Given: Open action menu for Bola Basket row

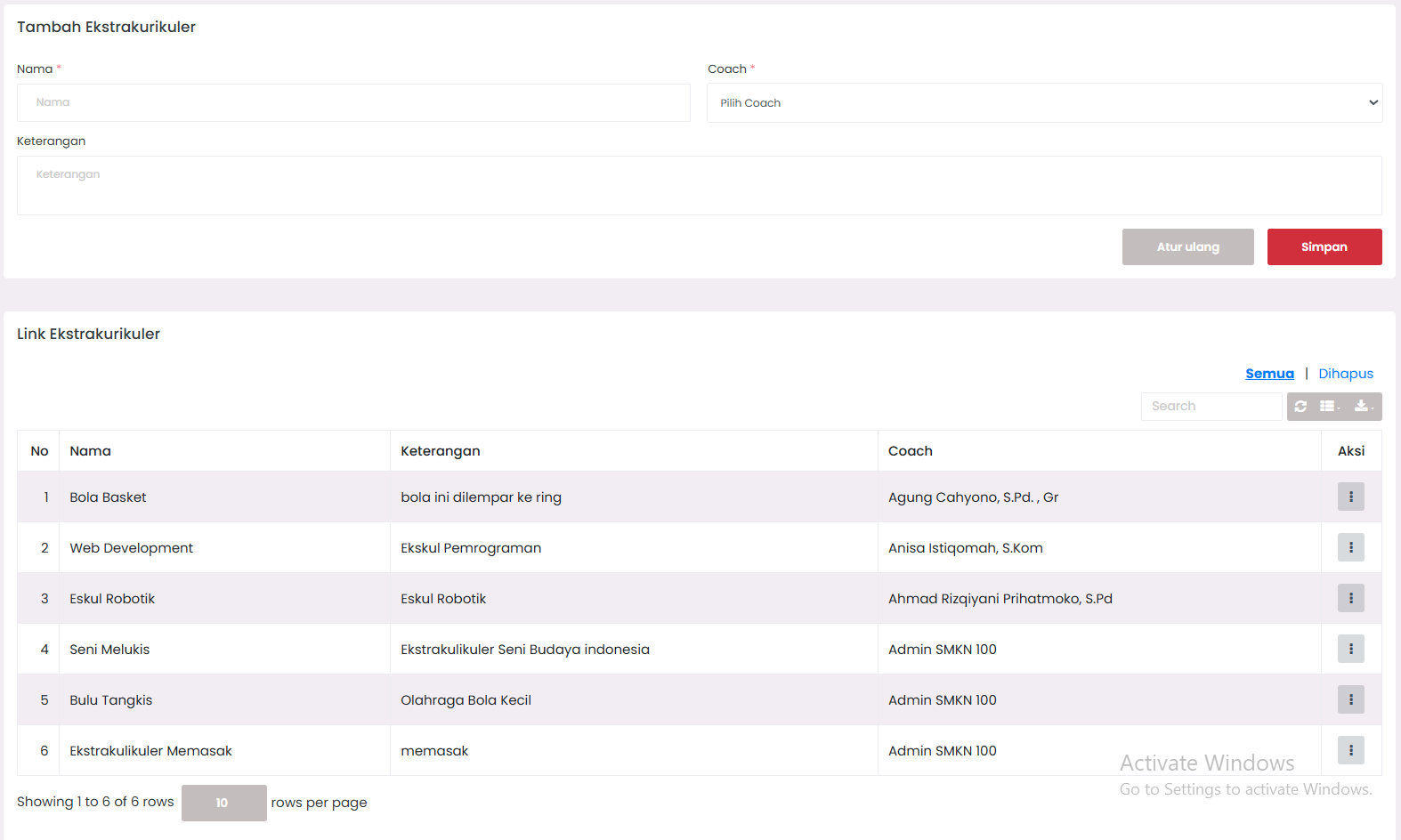Looking at the screenshot, I should [x=1350, y=497].
